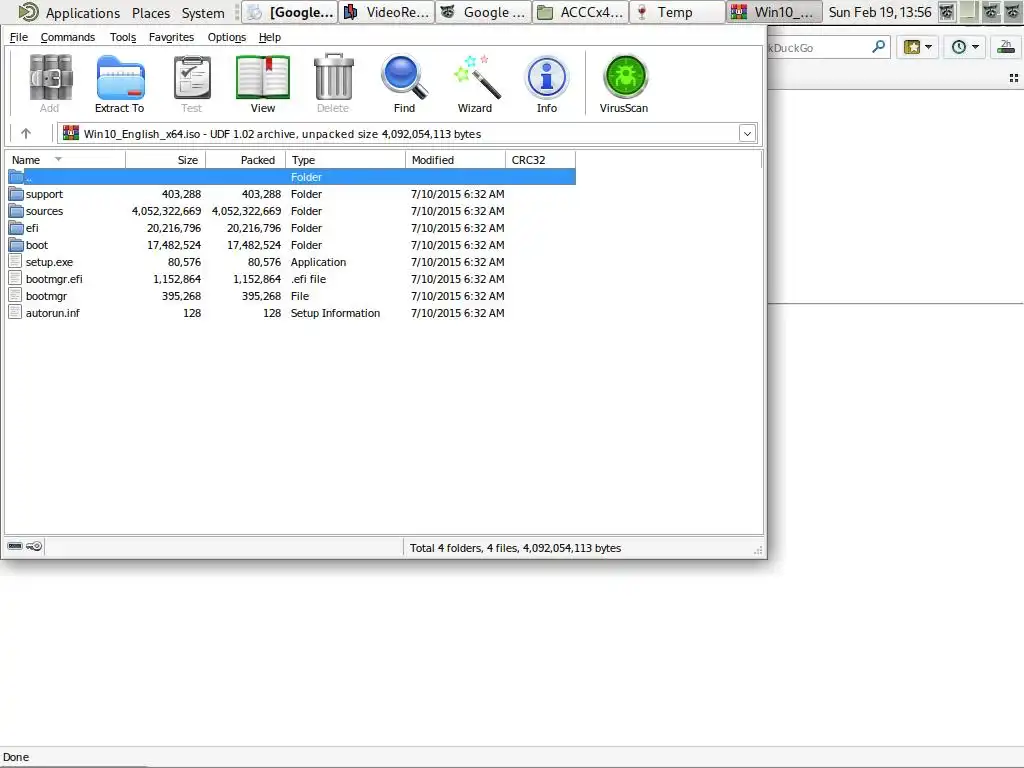Click the setup.exe file icon
1024x768 pixels.
coord(16,262)
